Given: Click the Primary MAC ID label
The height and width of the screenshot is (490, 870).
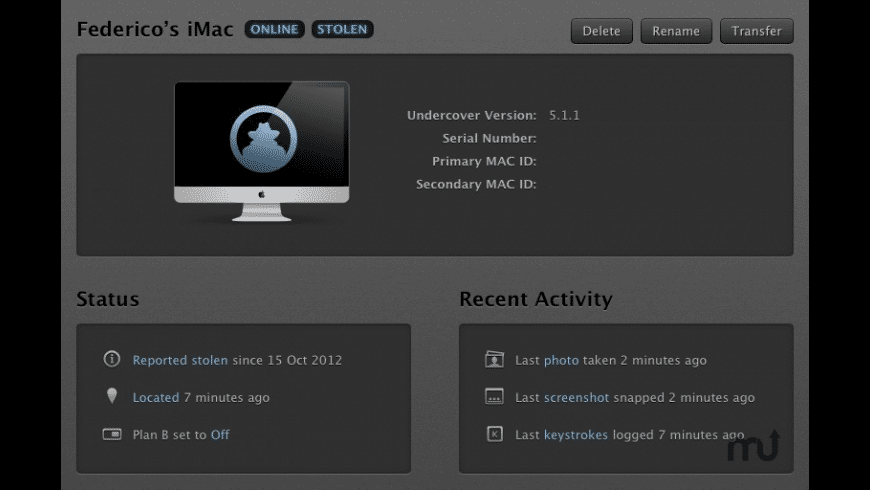Looking at the screenshot, I should pyautogui.click(x=484, y=161).
